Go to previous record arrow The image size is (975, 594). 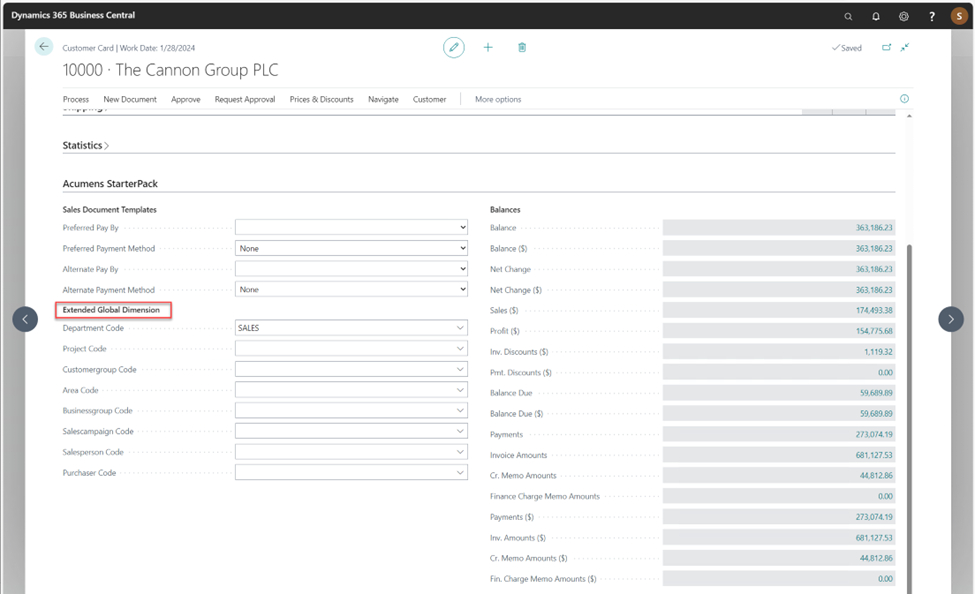tap(25, 319)
